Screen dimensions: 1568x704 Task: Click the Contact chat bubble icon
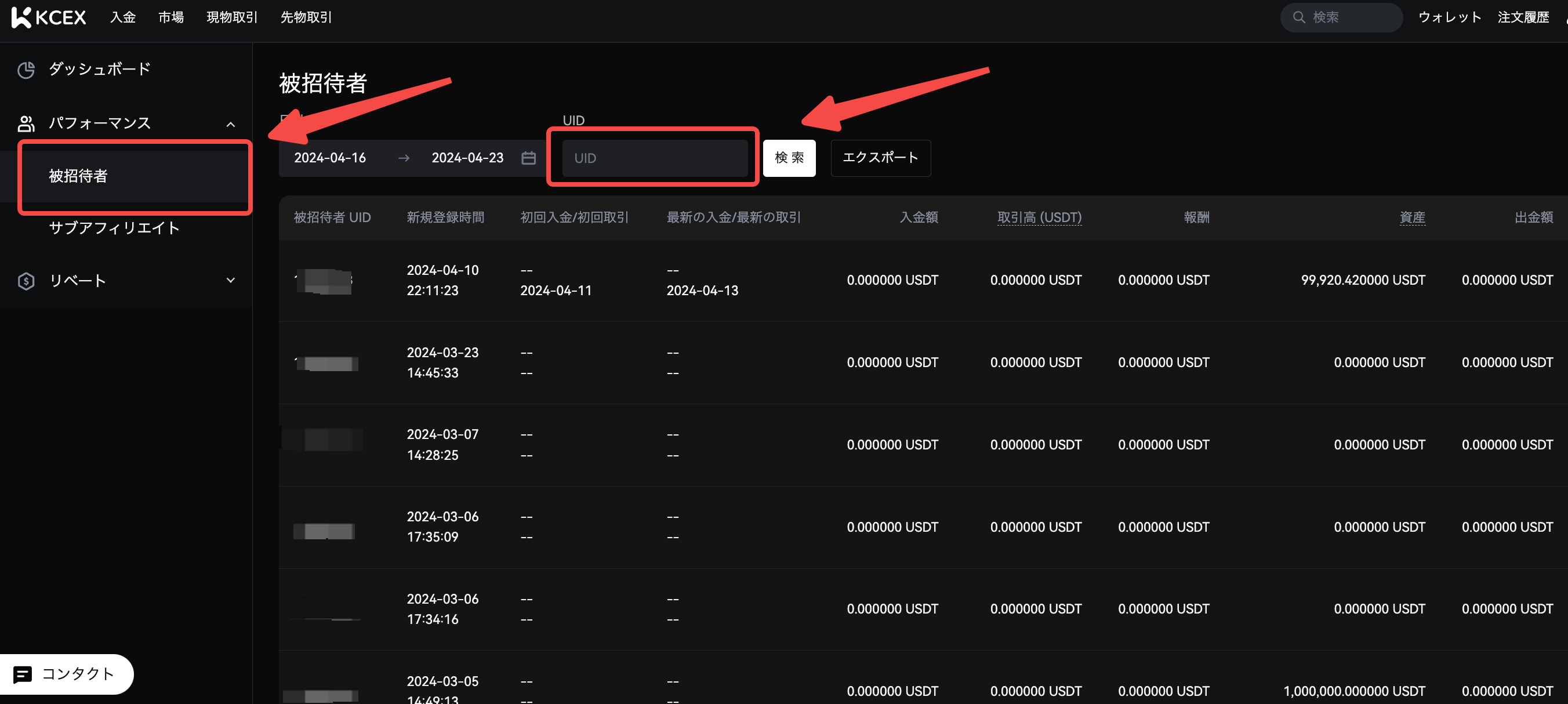(x=23, y=674)
